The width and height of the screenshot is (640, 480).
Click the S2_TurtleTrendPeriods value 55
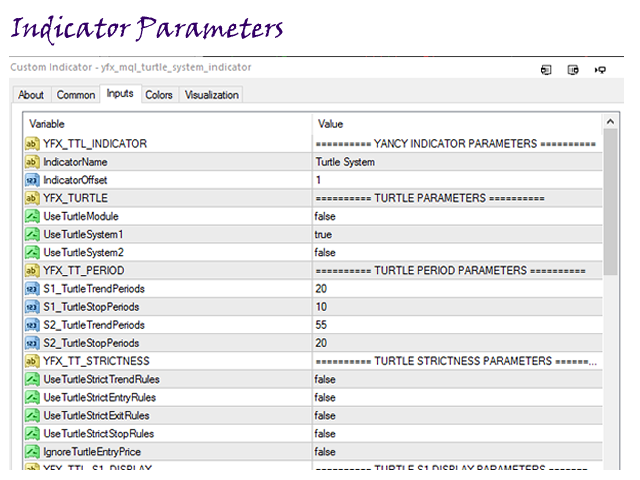coord(321,325)
